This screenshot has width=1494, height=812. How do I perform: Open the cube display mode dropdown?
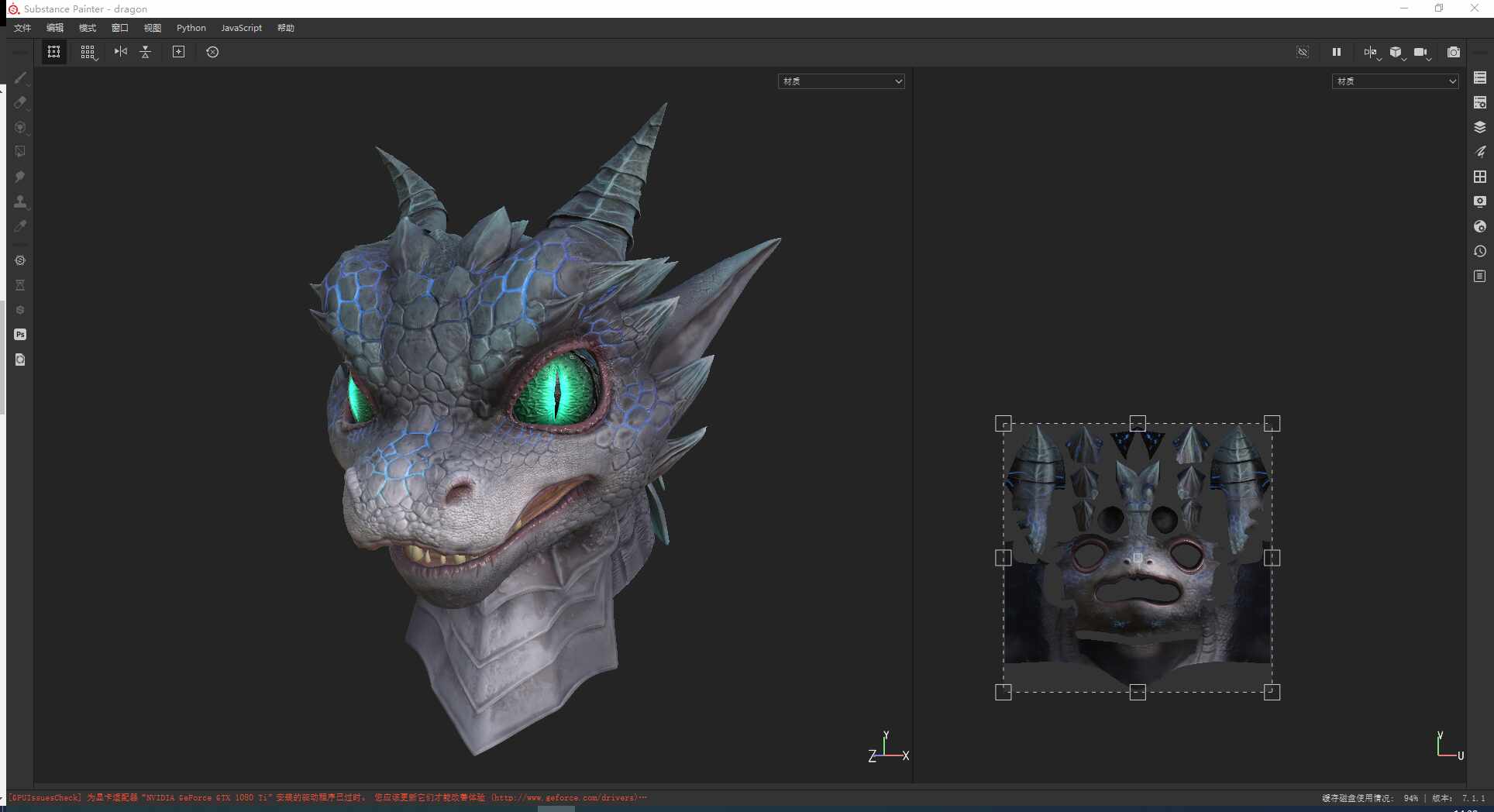coord(1397,53)
